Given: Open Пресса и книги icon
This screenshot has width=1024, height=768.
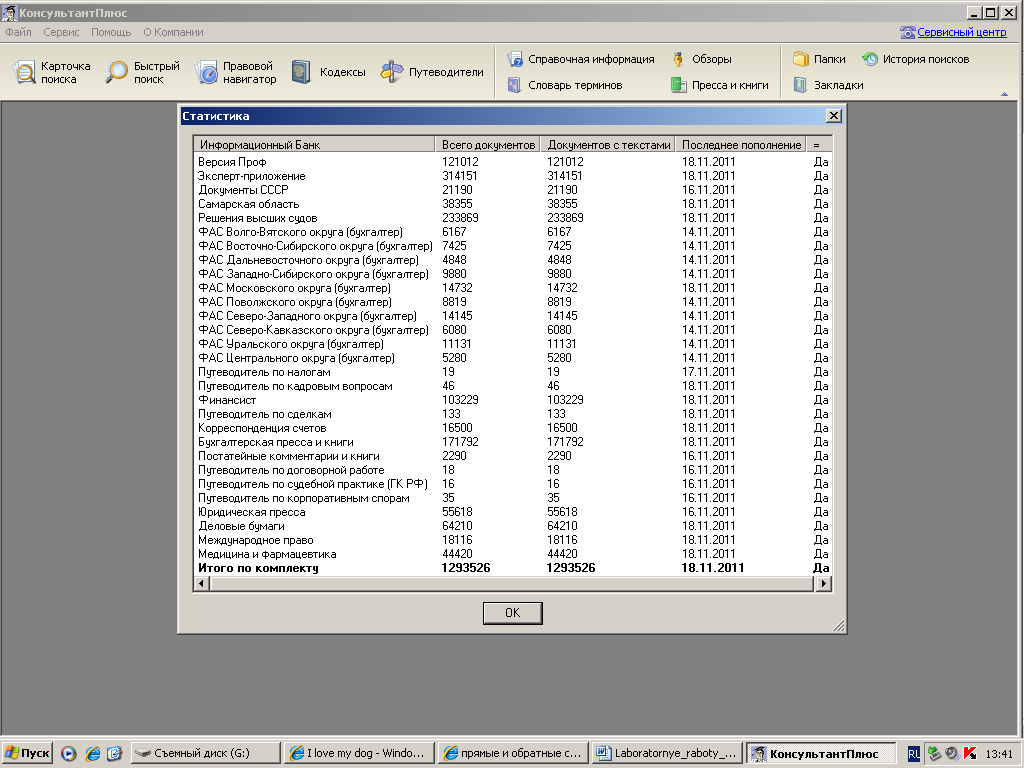Looking at the screenshot, I should pyautogui.click(x=679, y=85).
